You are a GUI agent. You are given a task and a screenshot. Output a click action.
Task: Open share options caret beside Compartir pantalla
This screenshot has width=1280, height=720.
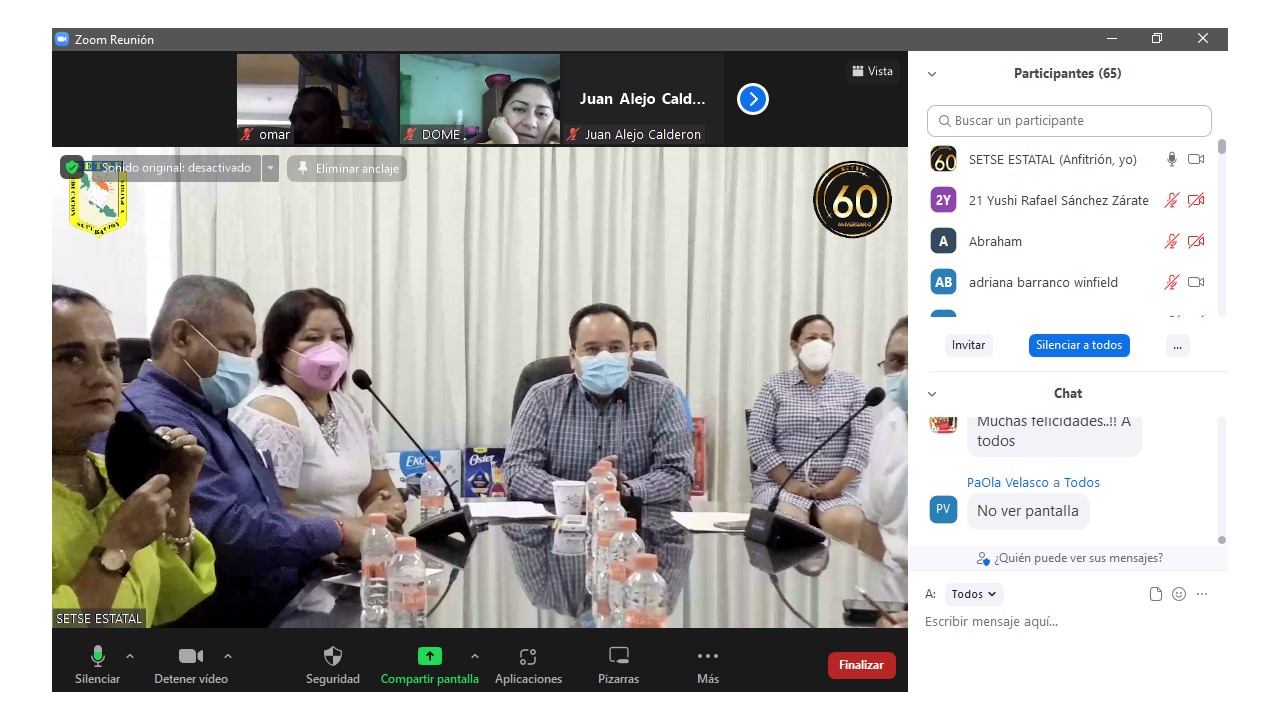[x=475, y=656]
